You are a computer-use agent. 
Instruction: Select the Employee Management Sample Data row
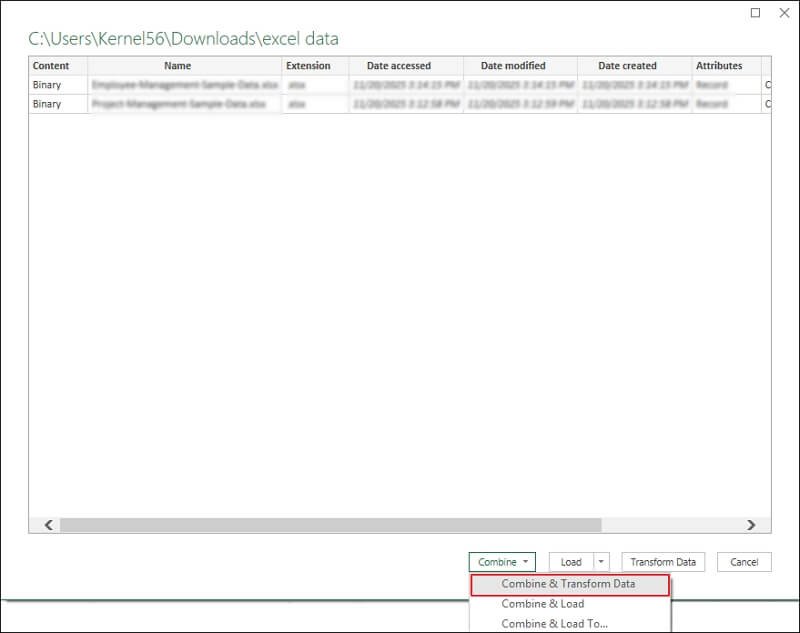pos(177,85)
